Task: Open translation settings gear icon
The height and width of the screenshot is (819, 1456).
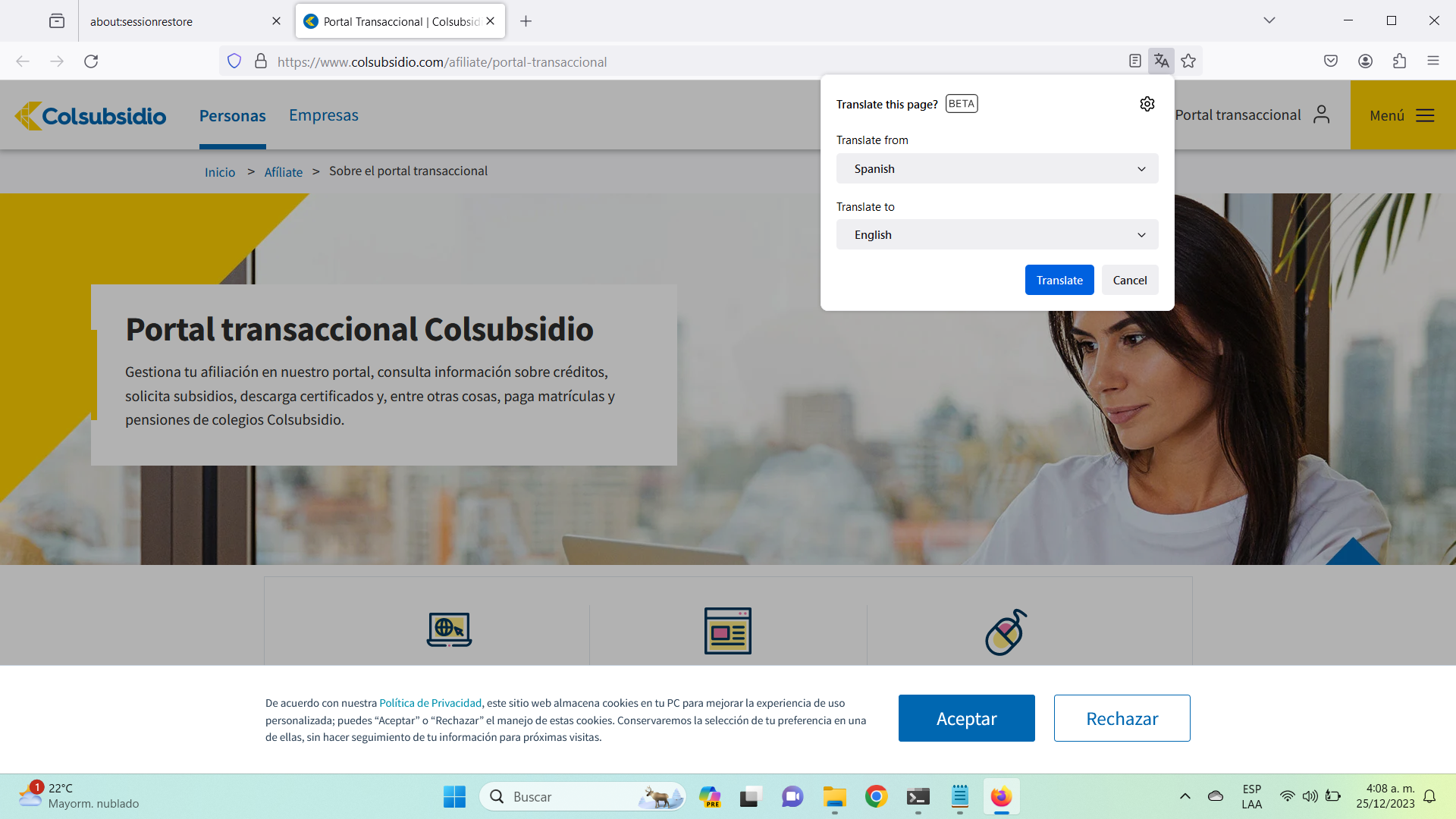Action: [x=1147, y=104]
